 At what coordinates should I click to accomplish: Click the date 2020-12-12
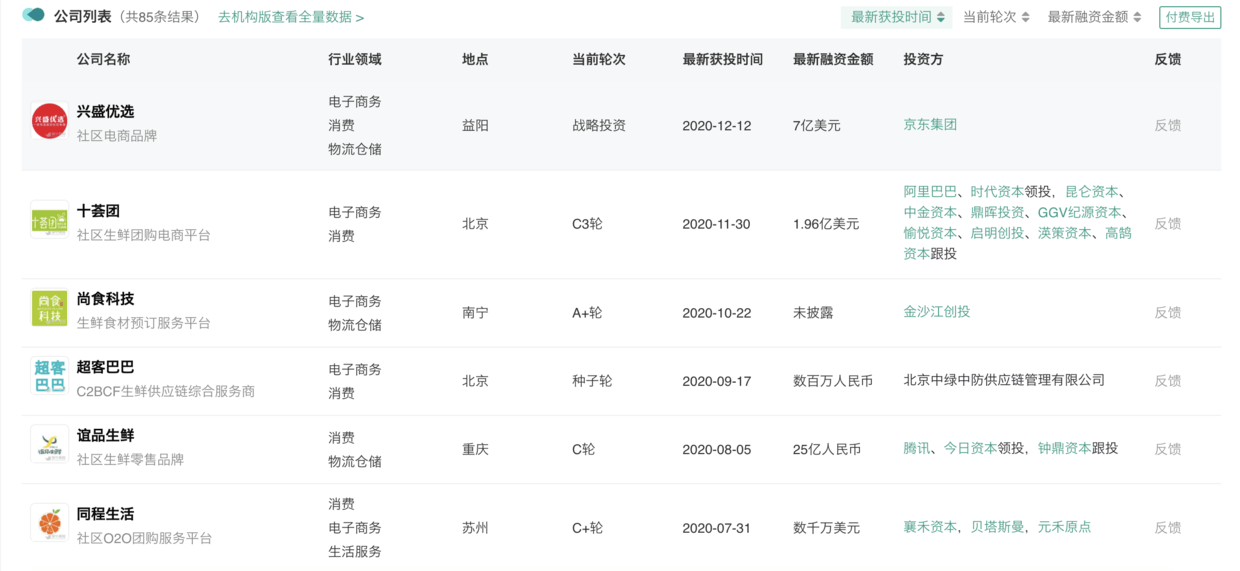(x=717, y=126)
